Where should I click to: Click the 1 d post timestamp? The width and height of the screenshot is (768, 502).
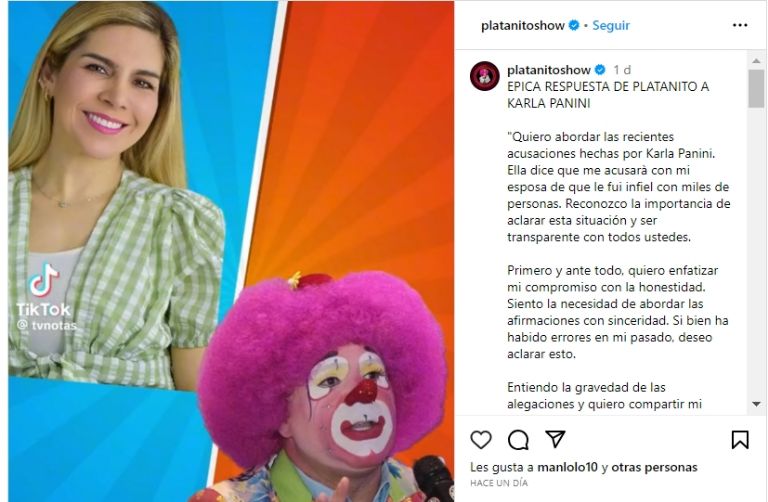pyautogui.click(x=622, y=70)
